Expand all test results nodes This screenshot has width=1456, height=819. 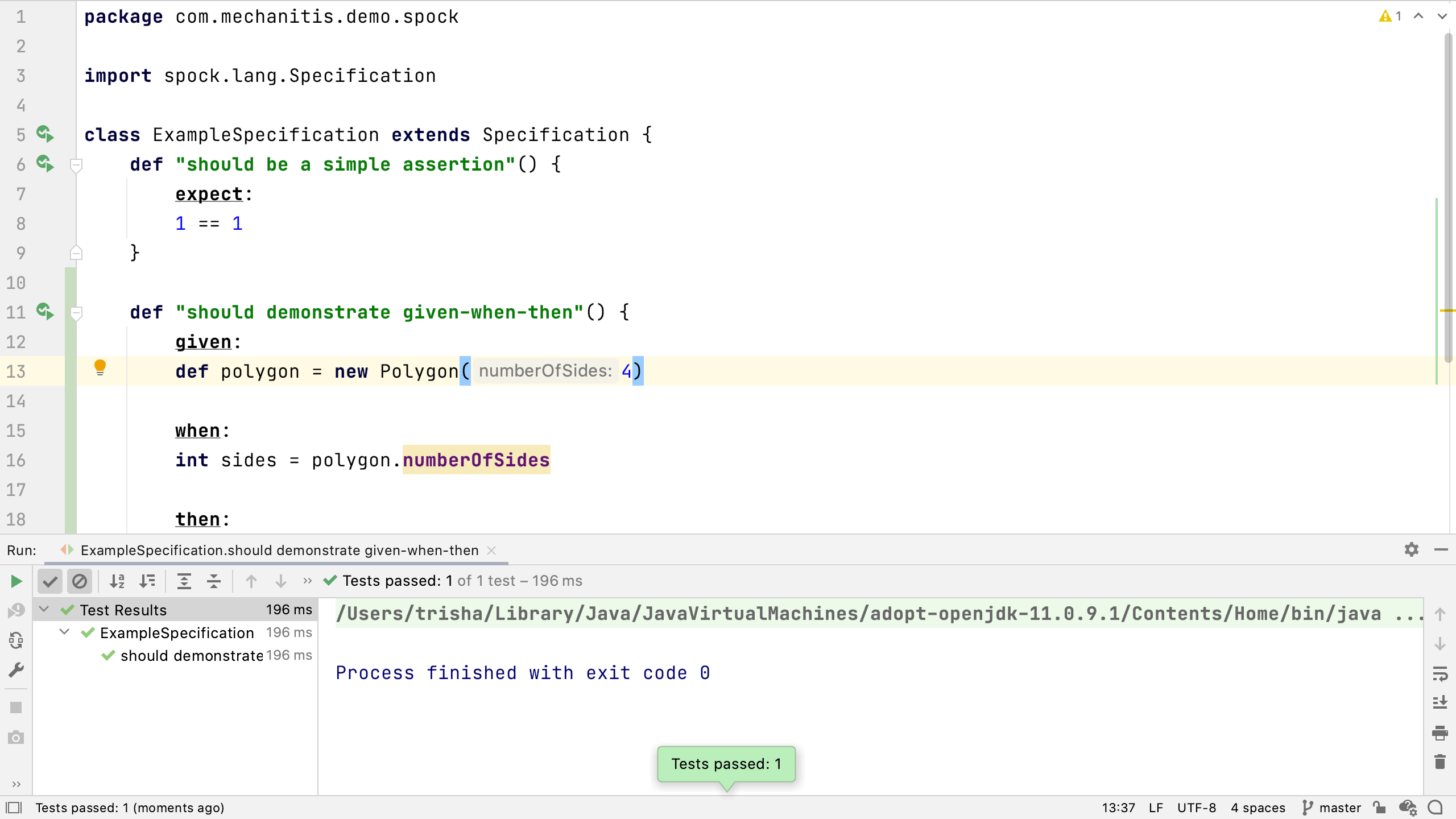click(x=184, y=581)
